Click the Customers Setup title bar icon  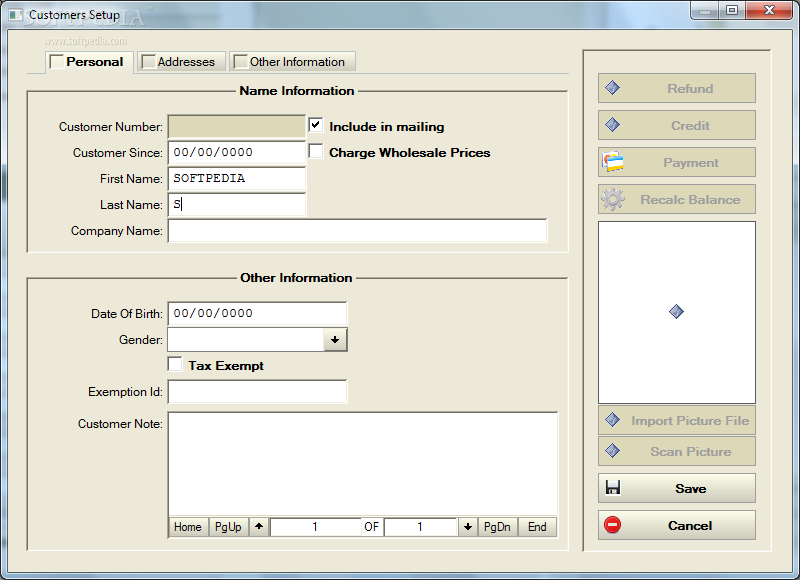(15, 14)
